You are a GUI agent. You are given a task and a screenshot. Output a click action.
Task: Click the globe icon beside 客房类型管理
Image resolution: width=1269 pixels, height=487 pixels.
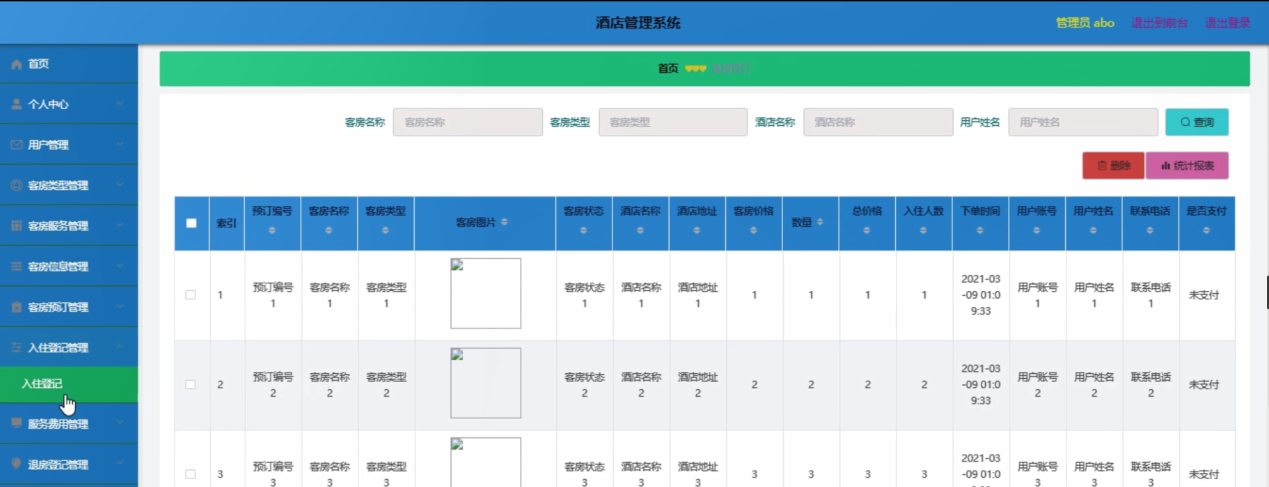tap(16, 186)
